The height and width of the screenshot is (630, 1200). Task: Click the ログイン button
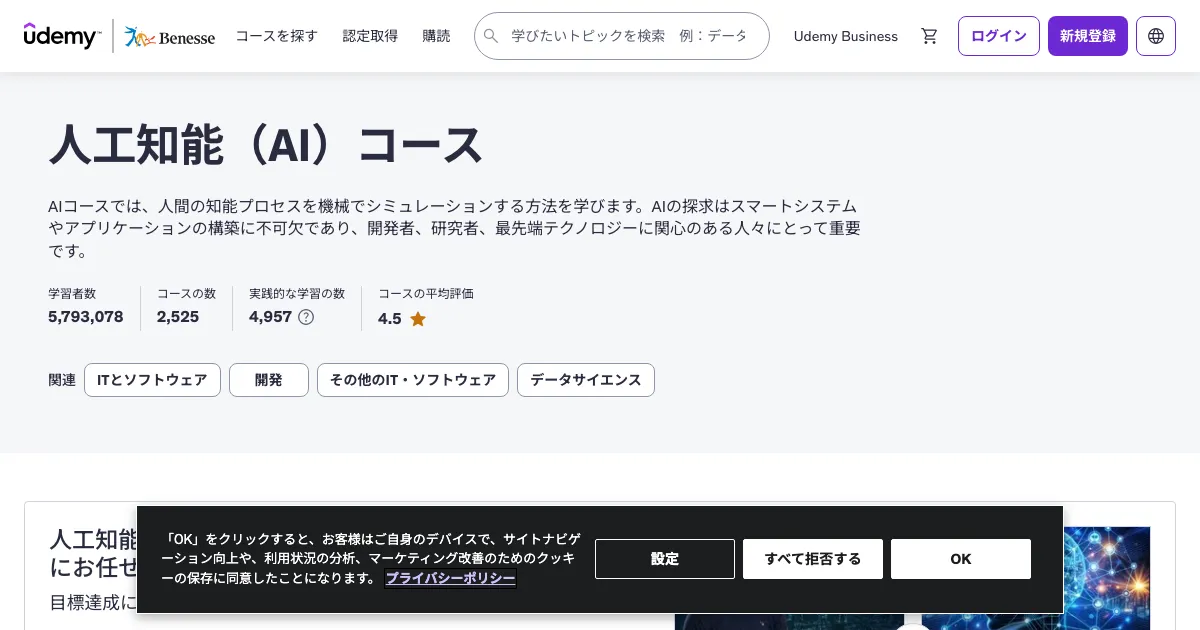point(999,36)
